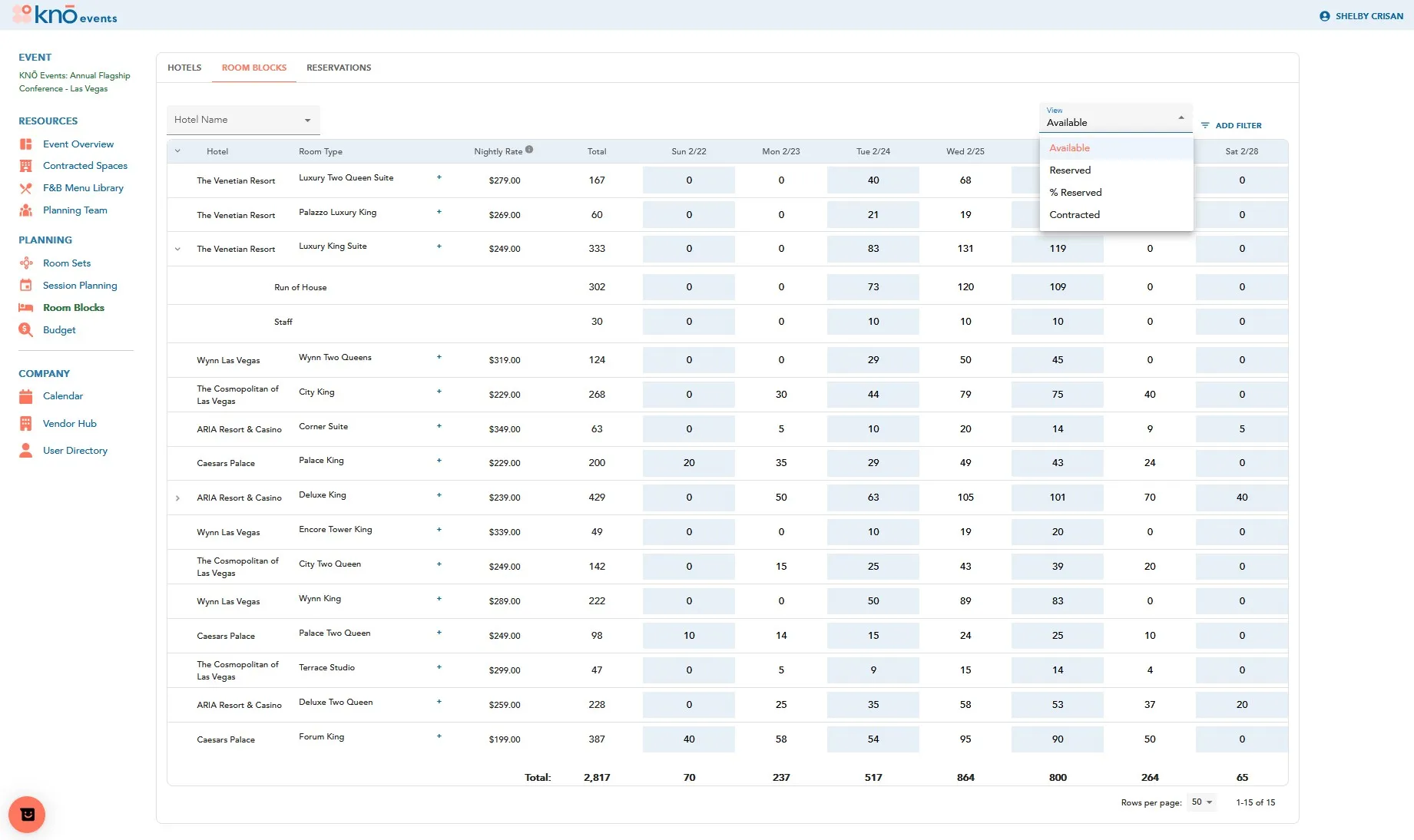Switch to the Reservations tab
Viewport: 1414px width, 840px height.
(339, 68)
